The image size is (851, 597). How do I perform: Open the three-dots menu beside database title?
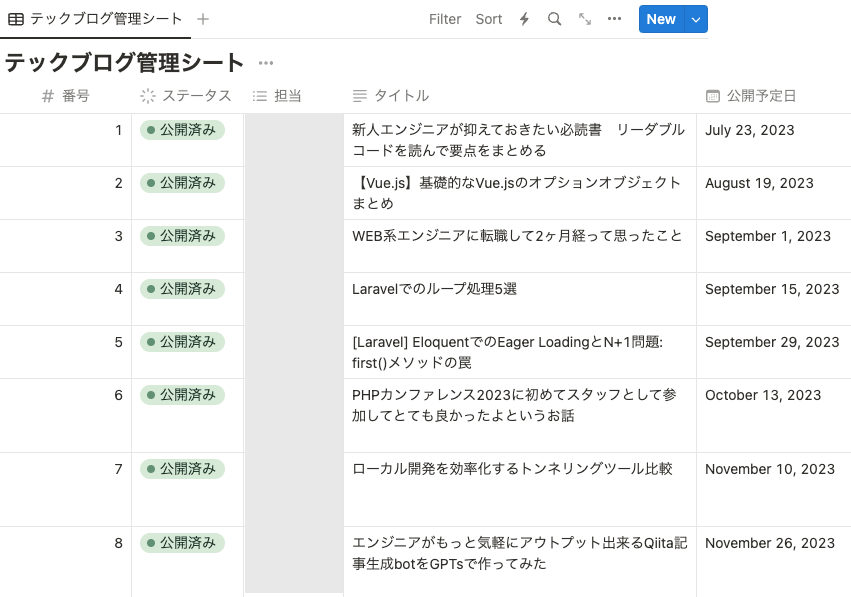[265, 63]
